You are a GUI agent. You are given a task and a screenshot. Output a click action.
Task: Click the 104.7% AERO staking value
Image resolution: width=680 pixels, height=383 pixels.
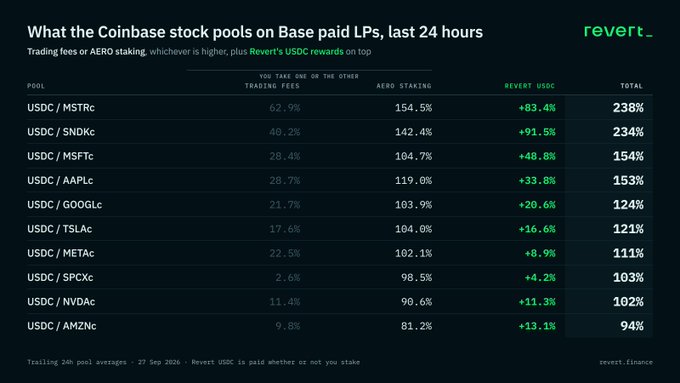tap(413, 156)
